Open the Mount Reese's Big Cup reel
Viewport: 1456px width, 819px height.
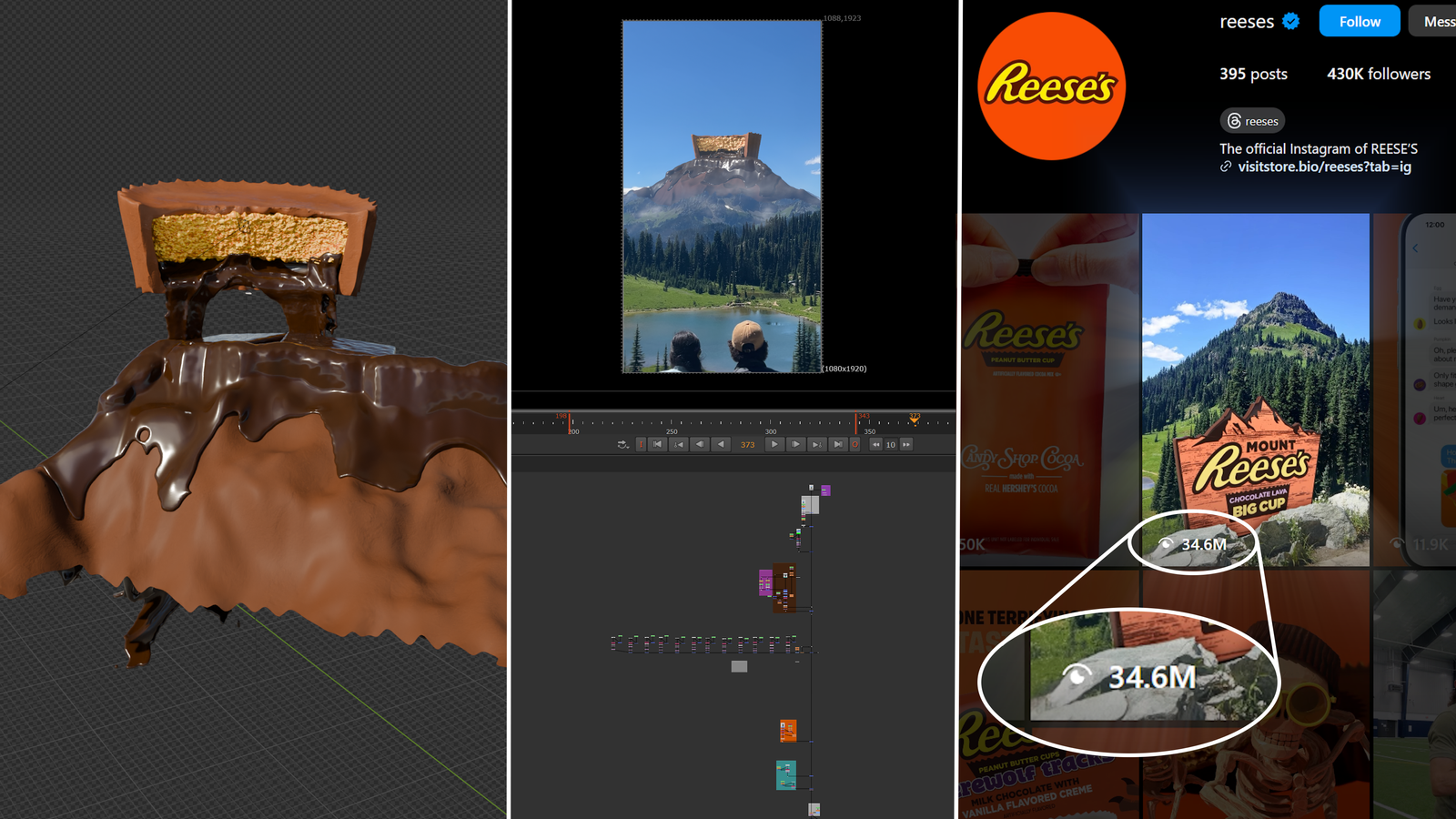1256,389
